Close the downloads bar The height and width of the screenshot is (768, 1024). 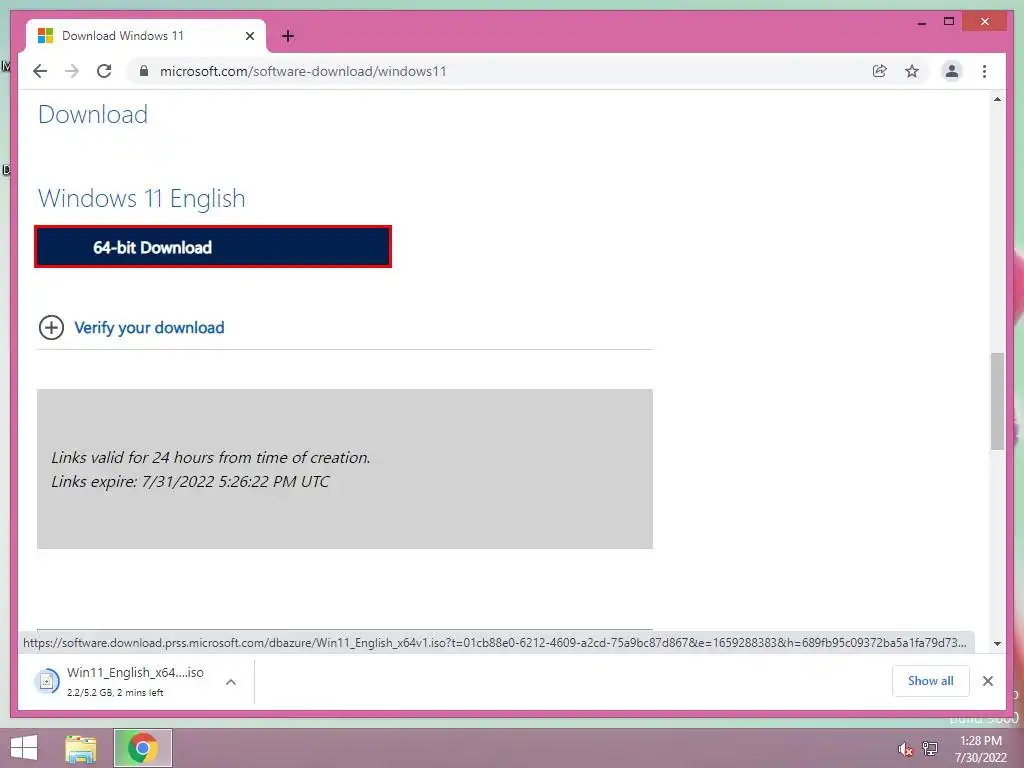point(988,681)
